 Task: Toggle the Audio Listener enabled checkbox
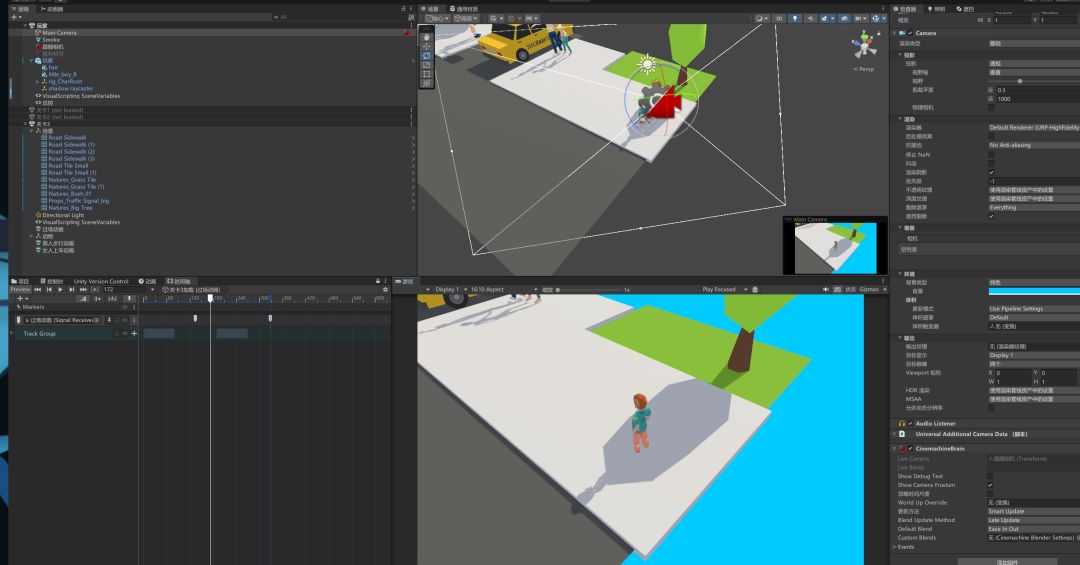click(910, 424)
